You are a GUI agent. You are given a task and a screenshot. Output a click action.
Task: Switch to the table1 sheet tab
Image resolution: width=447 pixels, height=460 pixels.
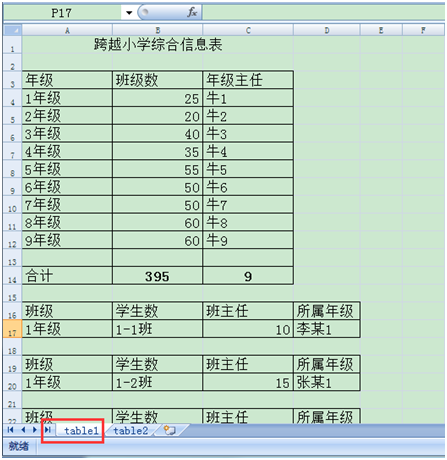point(81,431)
